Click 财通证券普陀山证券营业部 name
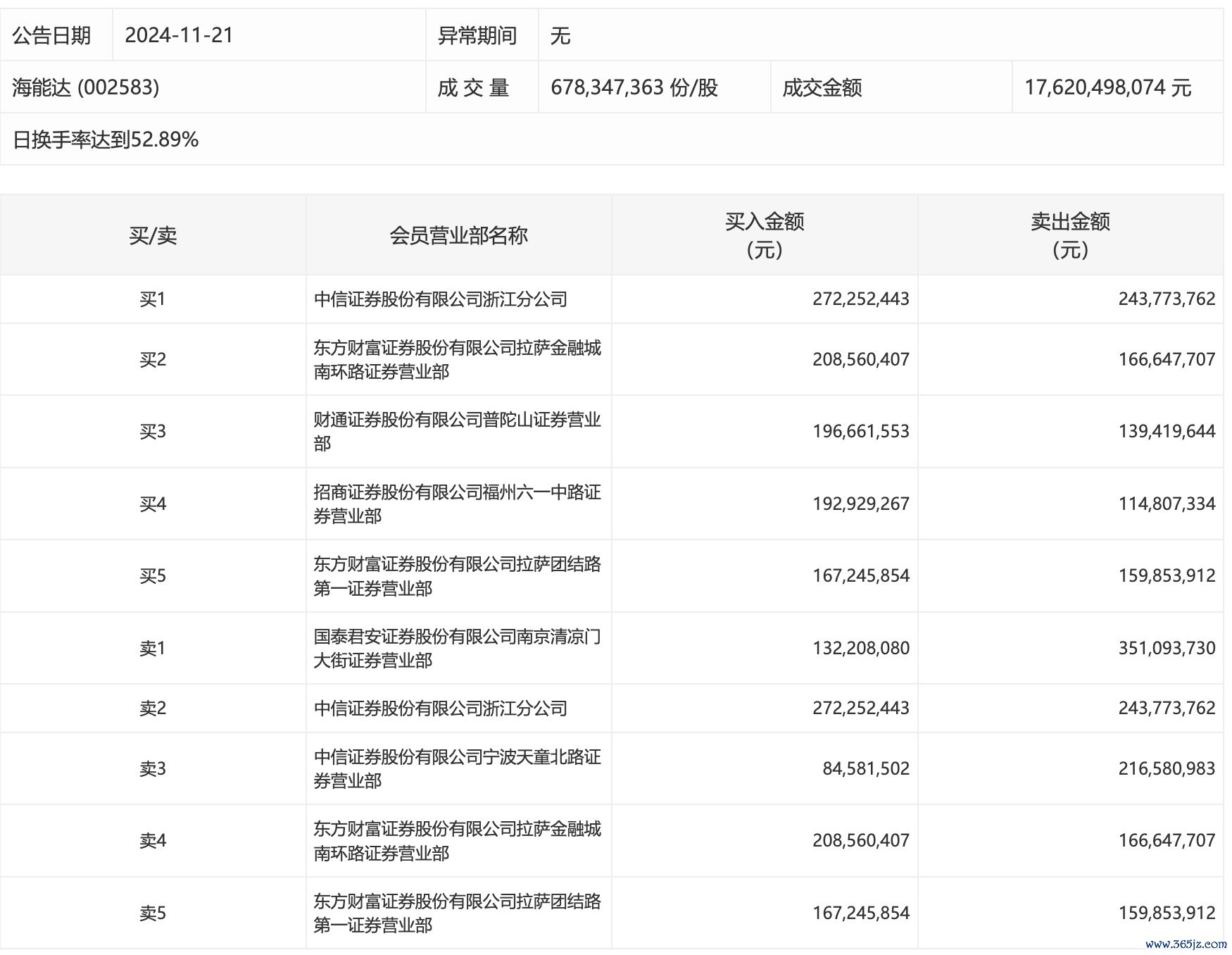The width and height of the screenshot is (1232, 955). point(458,431)
